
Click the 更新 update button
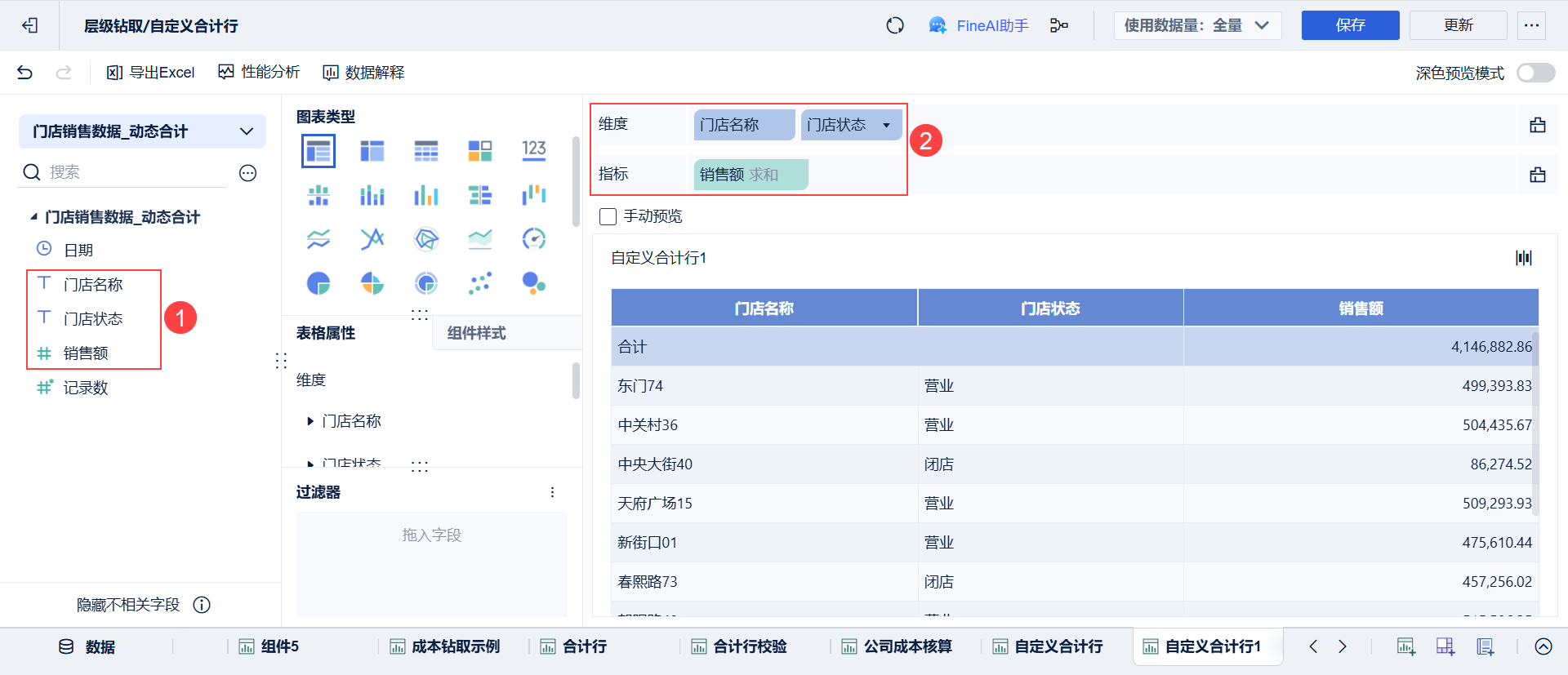1458,25
